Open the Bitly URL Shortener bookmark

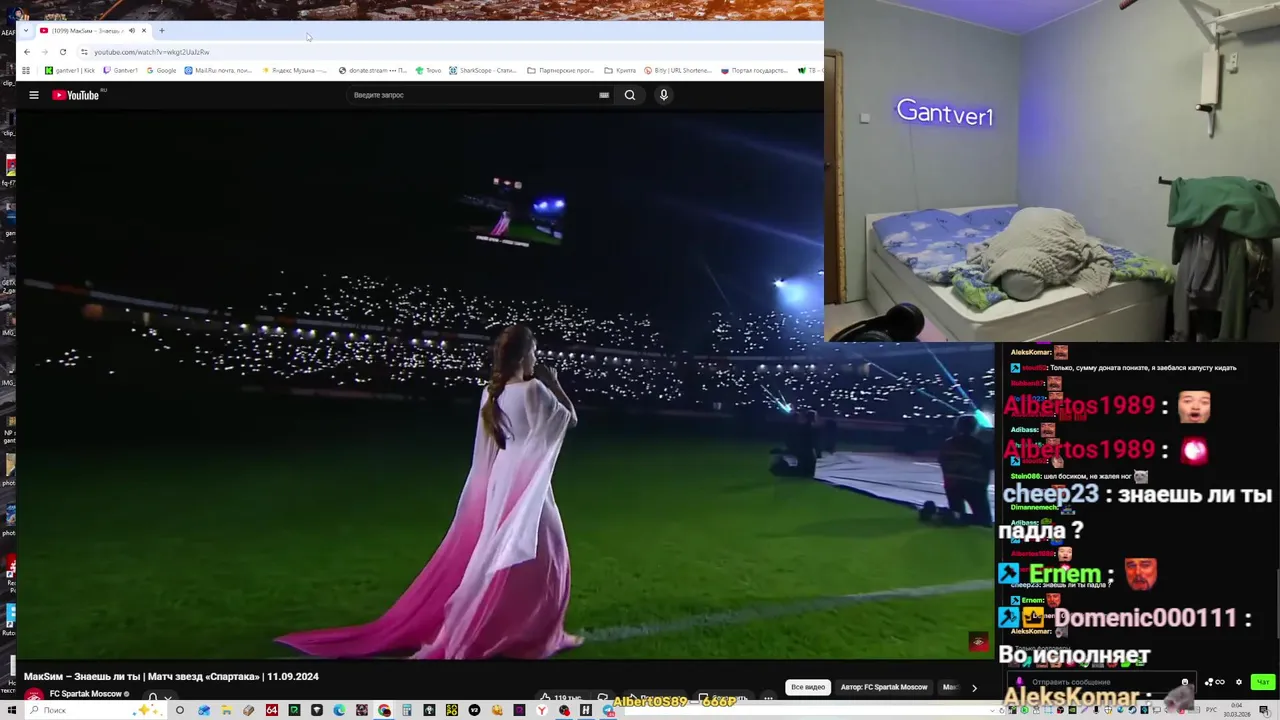tap(679, 71)
